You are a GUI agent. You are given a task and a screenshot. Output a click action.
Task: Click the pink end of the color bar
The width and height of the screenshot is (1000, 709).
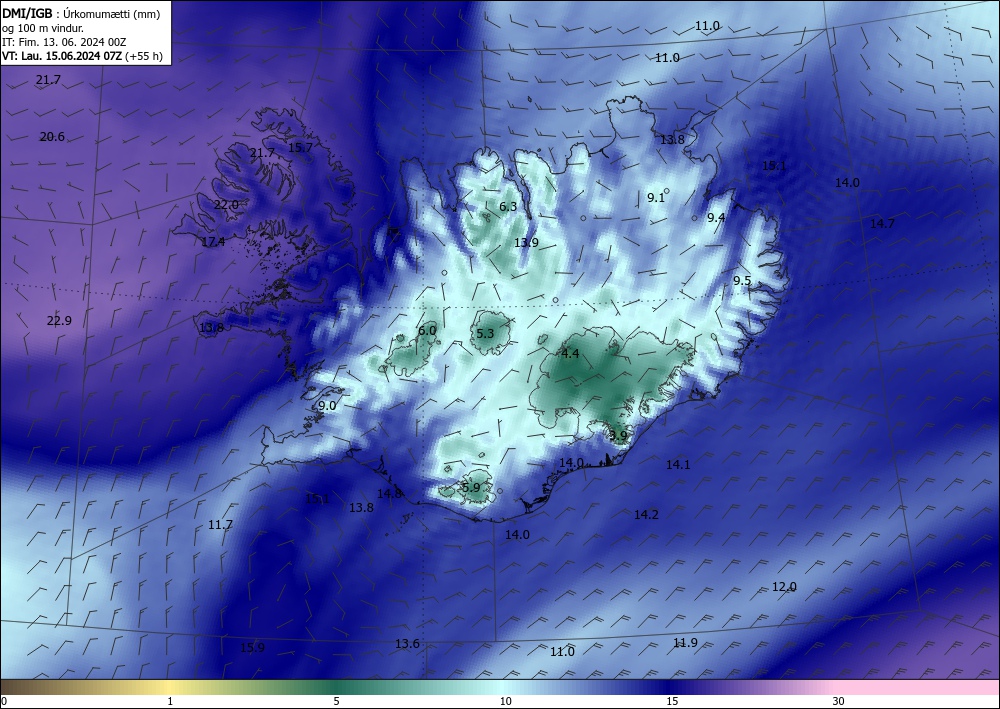[918, 687]
